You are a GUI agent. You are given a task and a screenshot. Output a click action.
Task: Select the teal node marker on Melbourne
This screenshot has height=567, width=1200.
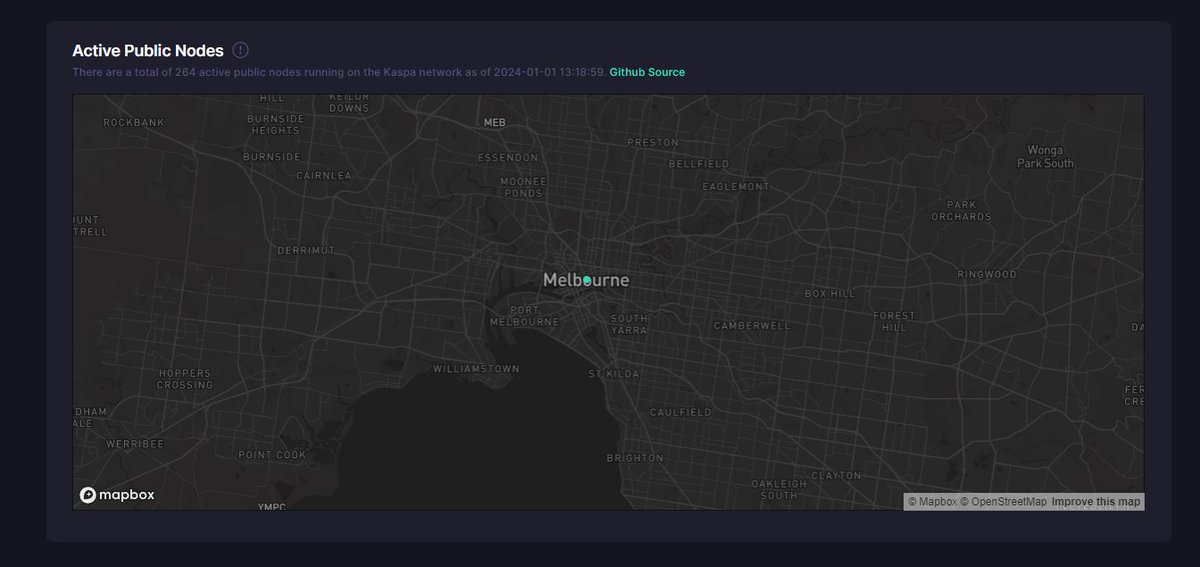click(587, 281)
